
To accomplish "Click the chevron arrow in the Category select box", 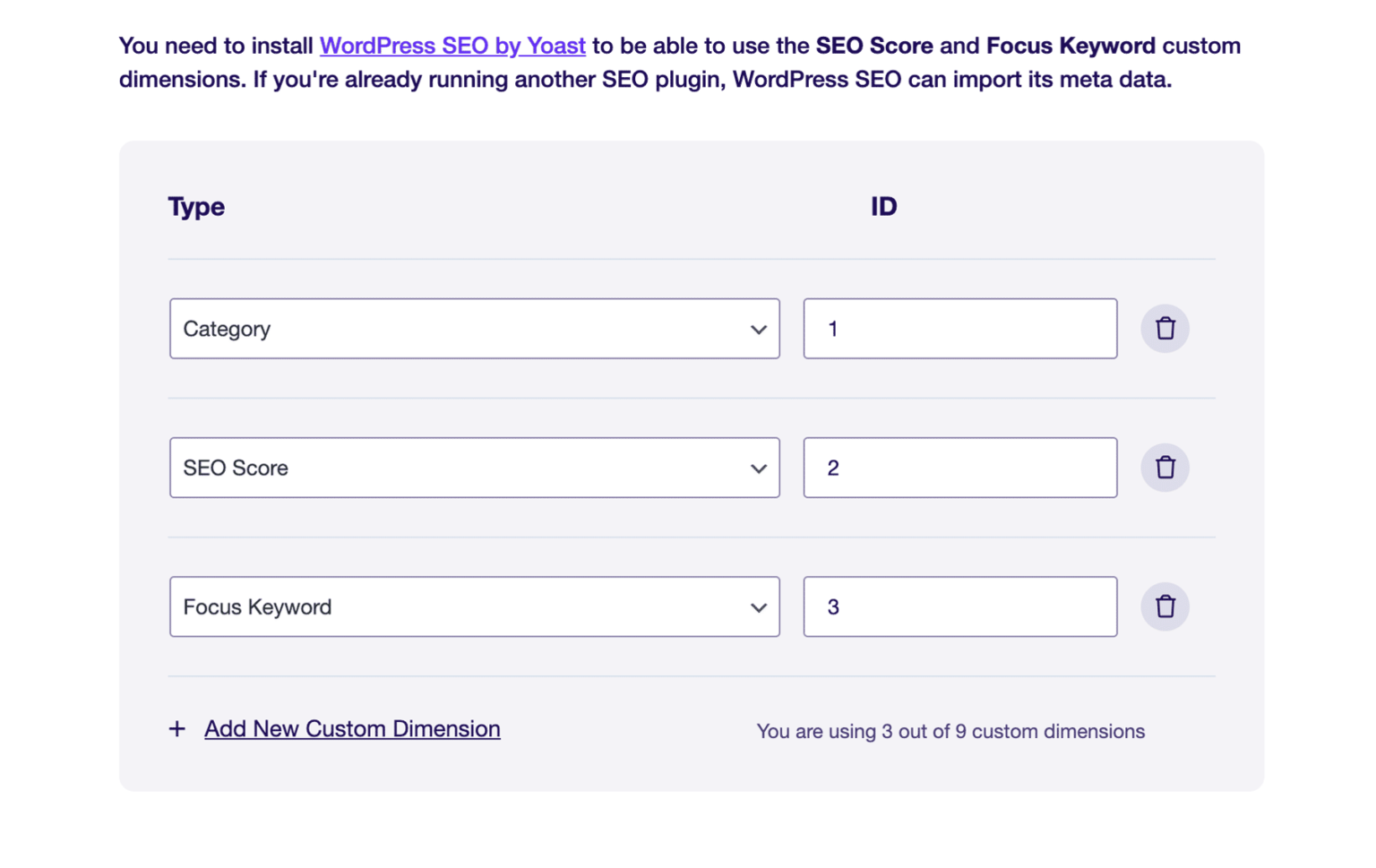I will [x=758, y=330].
